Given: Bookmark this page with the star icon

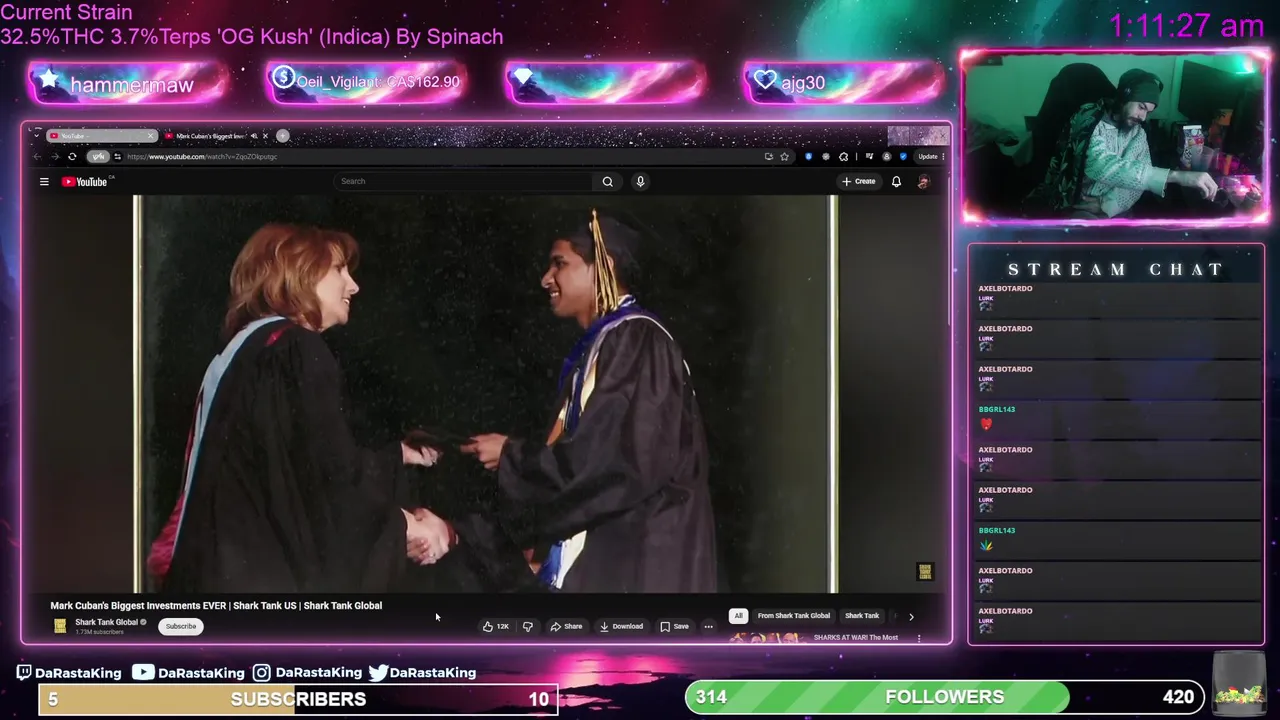Looking at the screenshot, I should pos(784,156).
